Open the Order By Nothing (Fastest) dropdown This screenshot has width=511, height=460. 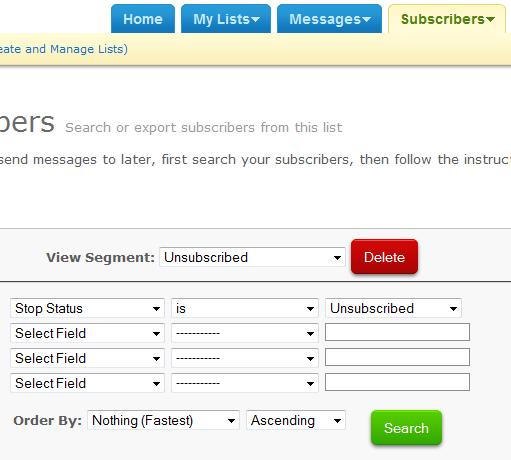(x=163, y=420)
